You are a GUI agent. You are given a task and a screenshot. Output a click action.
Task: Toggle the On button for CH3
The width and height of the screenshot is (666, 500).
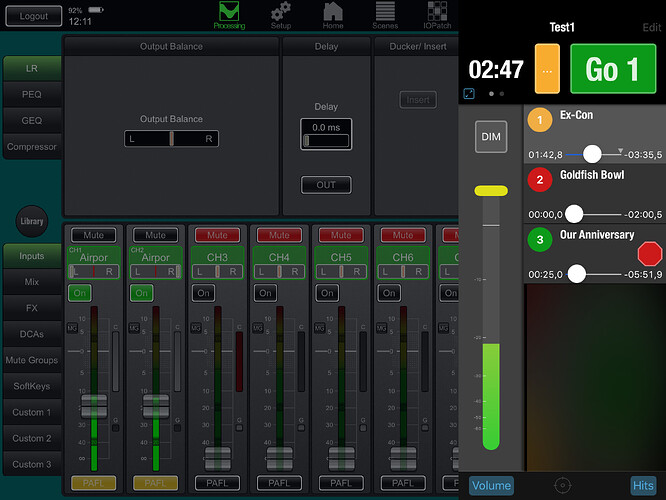pos(203,293)
